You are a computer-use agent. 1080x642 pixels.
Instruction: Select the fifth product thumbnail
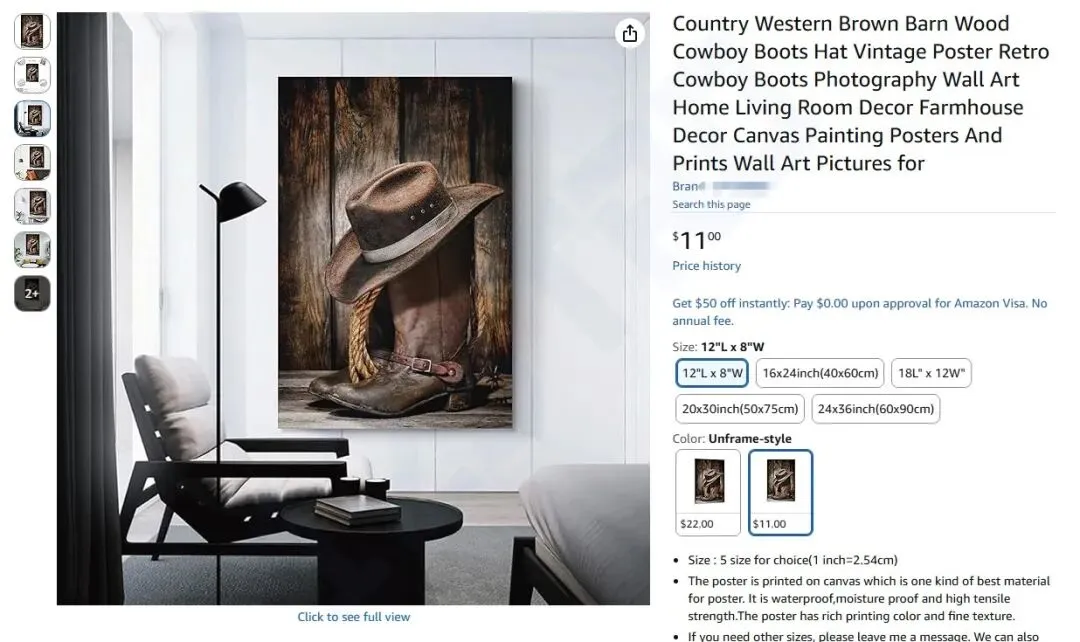[32, 206]
